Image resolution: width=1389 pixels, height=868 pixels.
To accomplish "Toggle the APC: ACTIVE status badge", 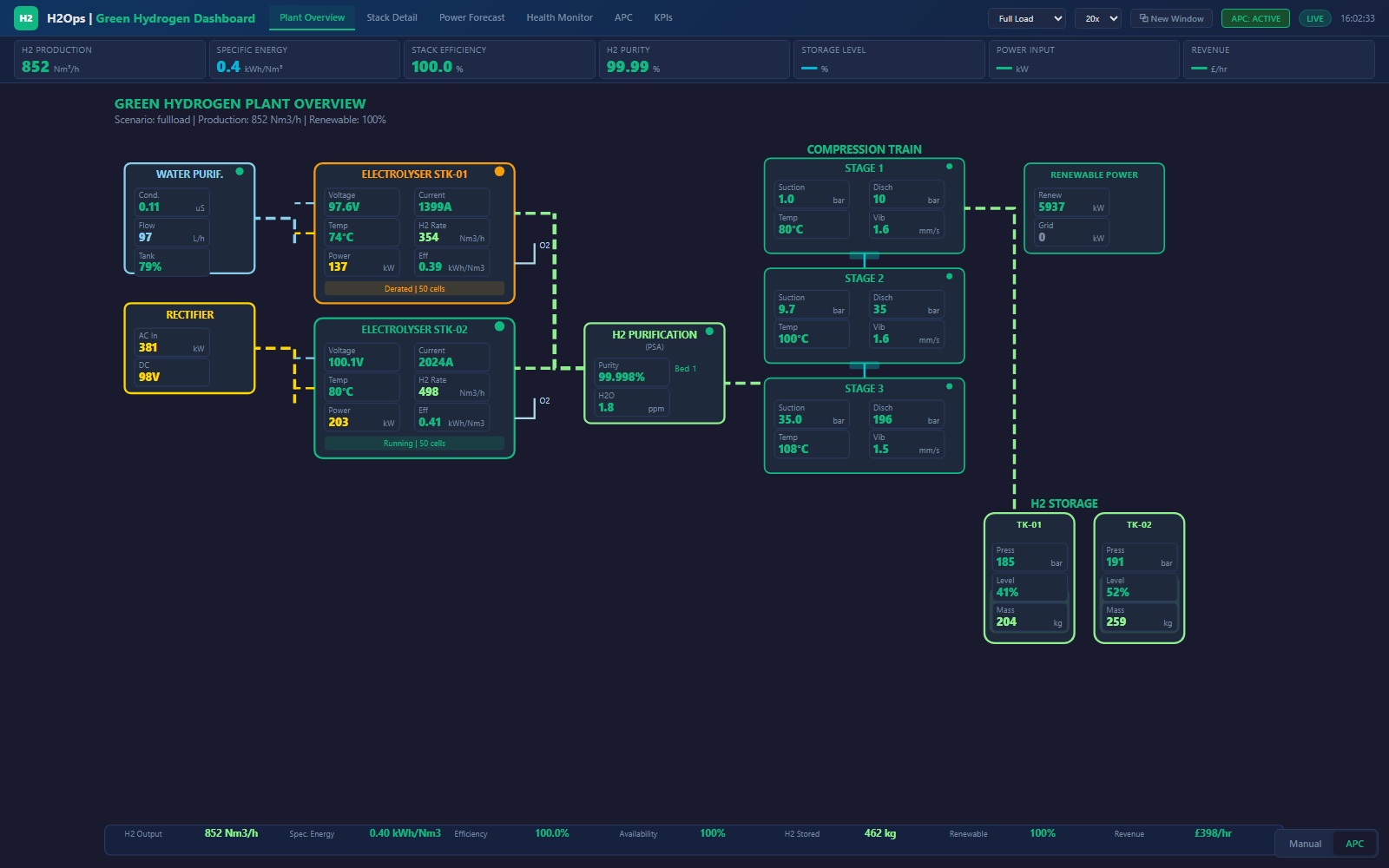I will click(x=1255, y=16).
